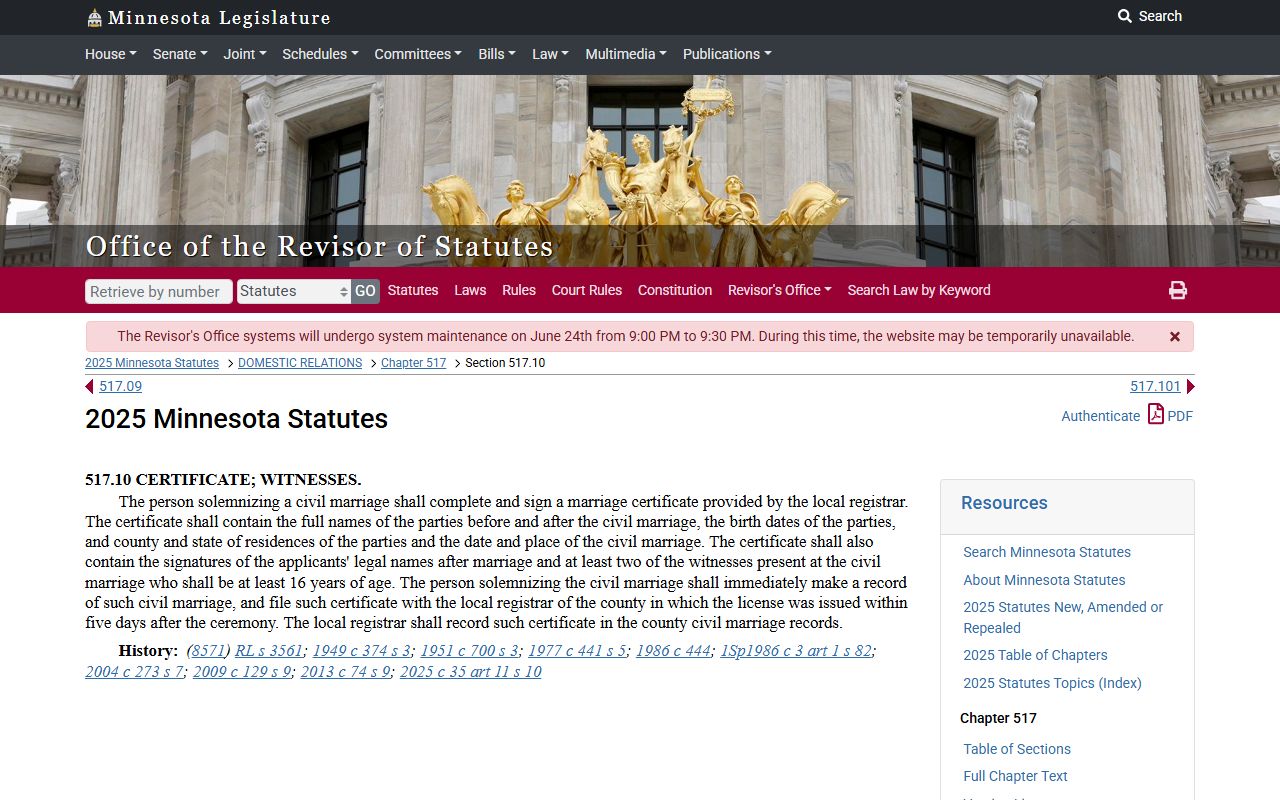The width and height of the screenshot is (1280, 800).
Task: Click the GO button
Action: 365,291
